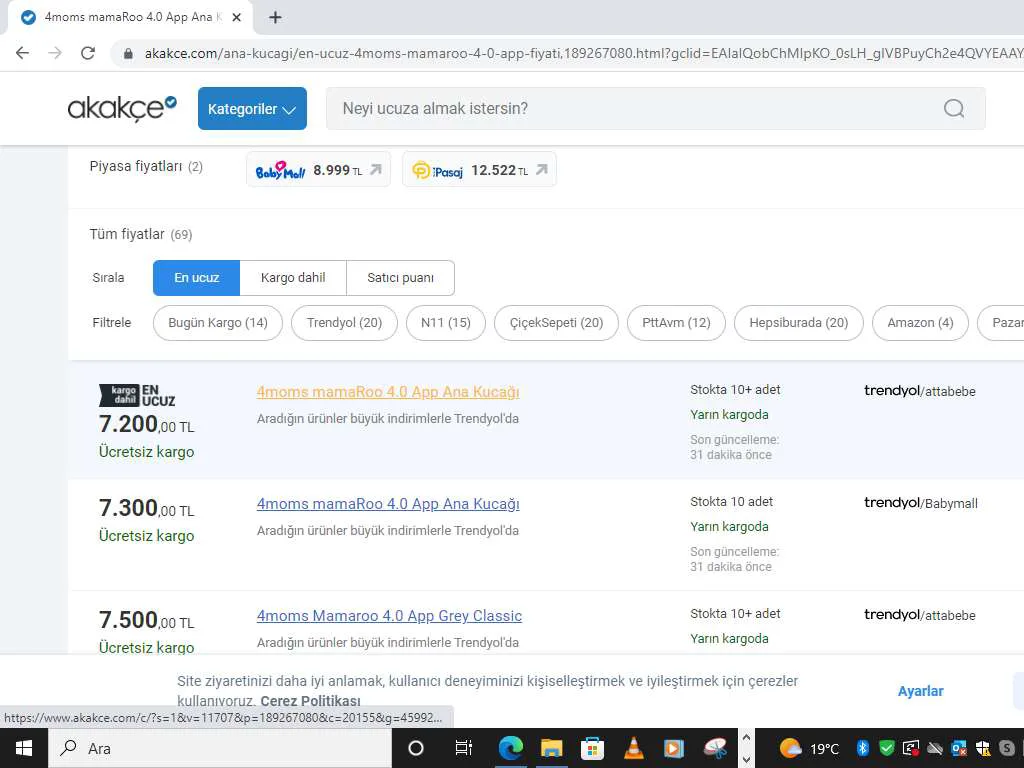The image size is (1024, 768).
Task: Click trendyol/Babymall seller logo
Action: [921, 503]
